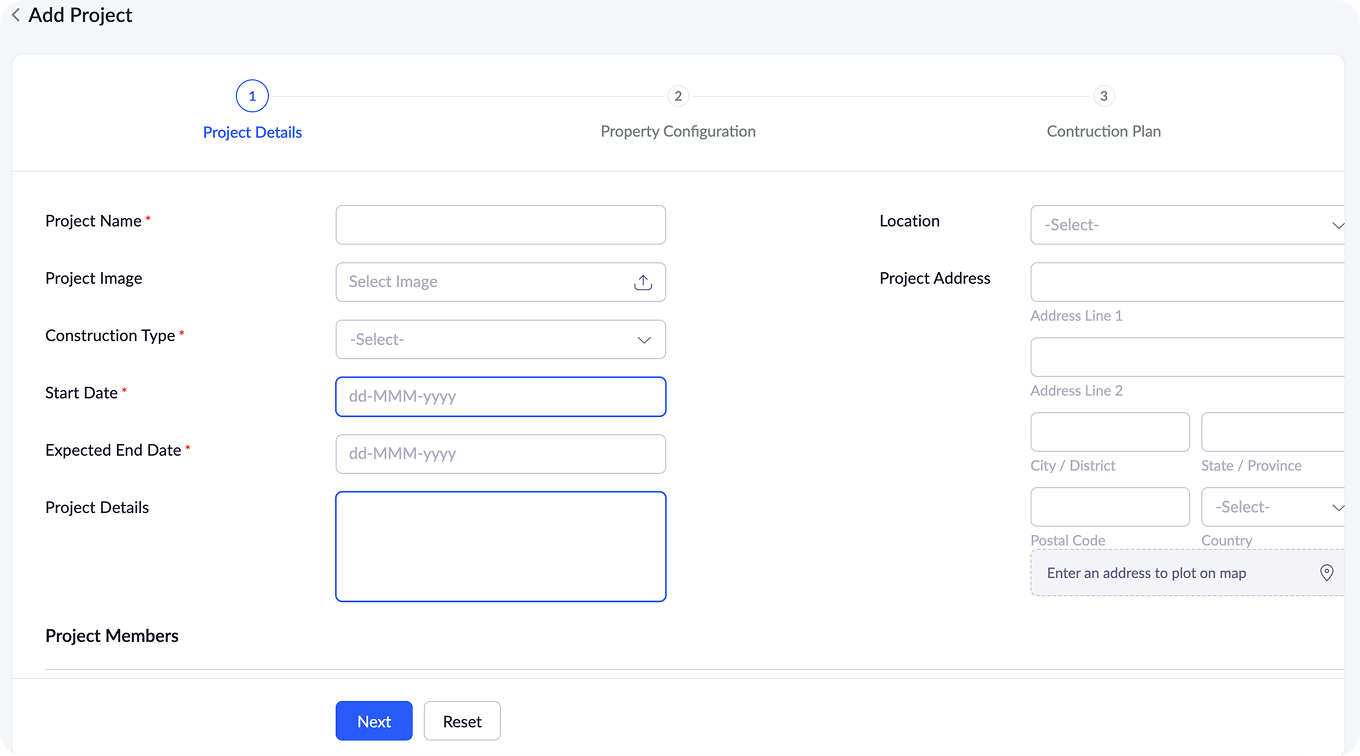This screenshot has height=756, width=1360.
Task: Switch to the Contruction Plan step
Action: pyautogui.click(x=1104, y=131)
